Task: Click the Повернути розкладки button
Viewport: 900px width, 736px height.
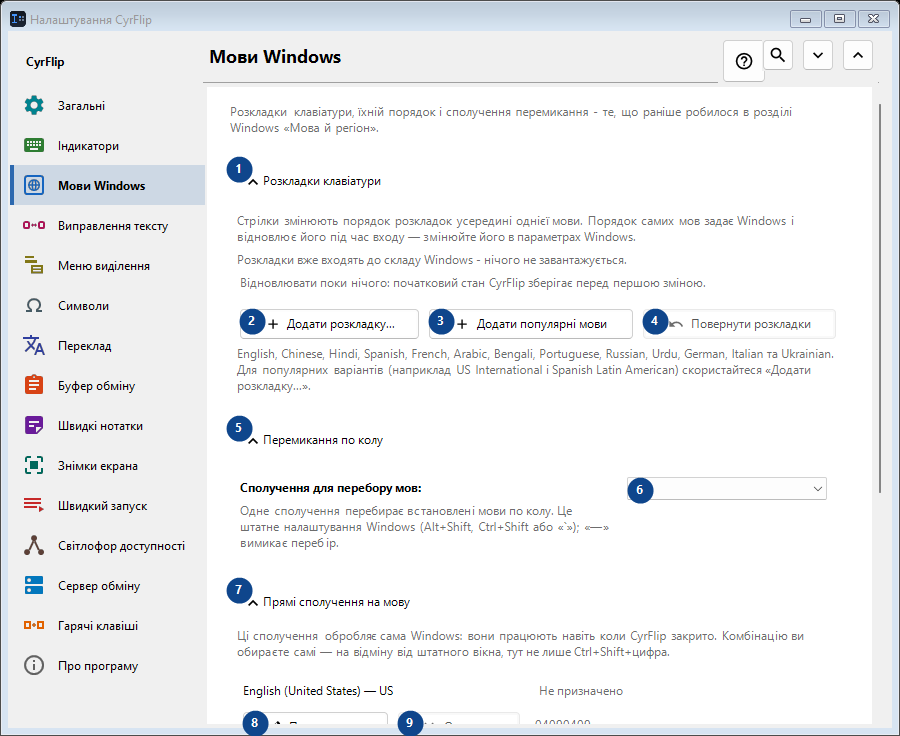Action: 739,324
